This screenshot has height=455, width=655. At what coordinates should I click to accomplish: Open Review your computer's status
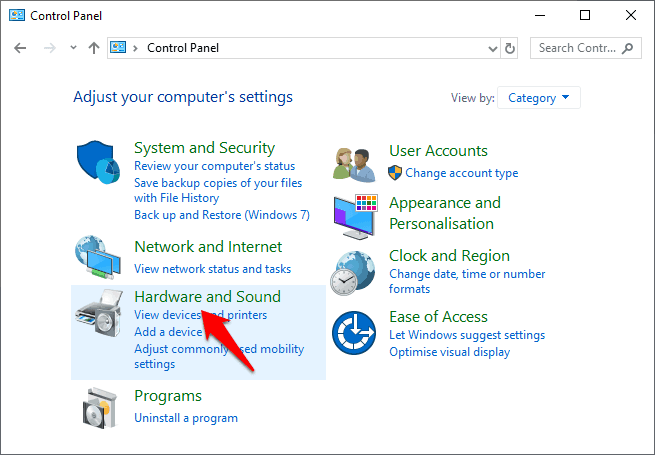tap(214, 166)
